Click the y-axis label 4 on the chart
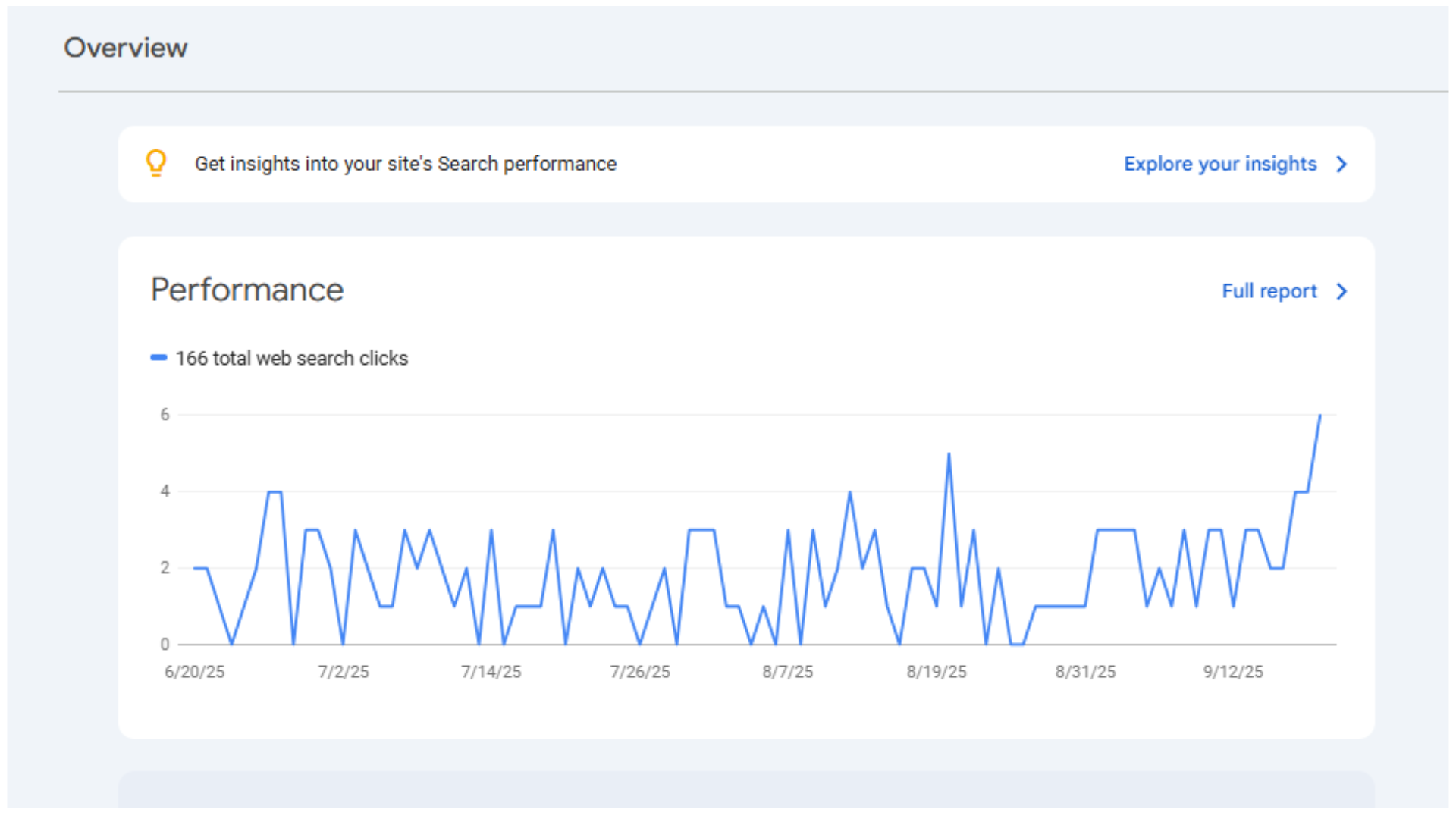 pos(165,491)
